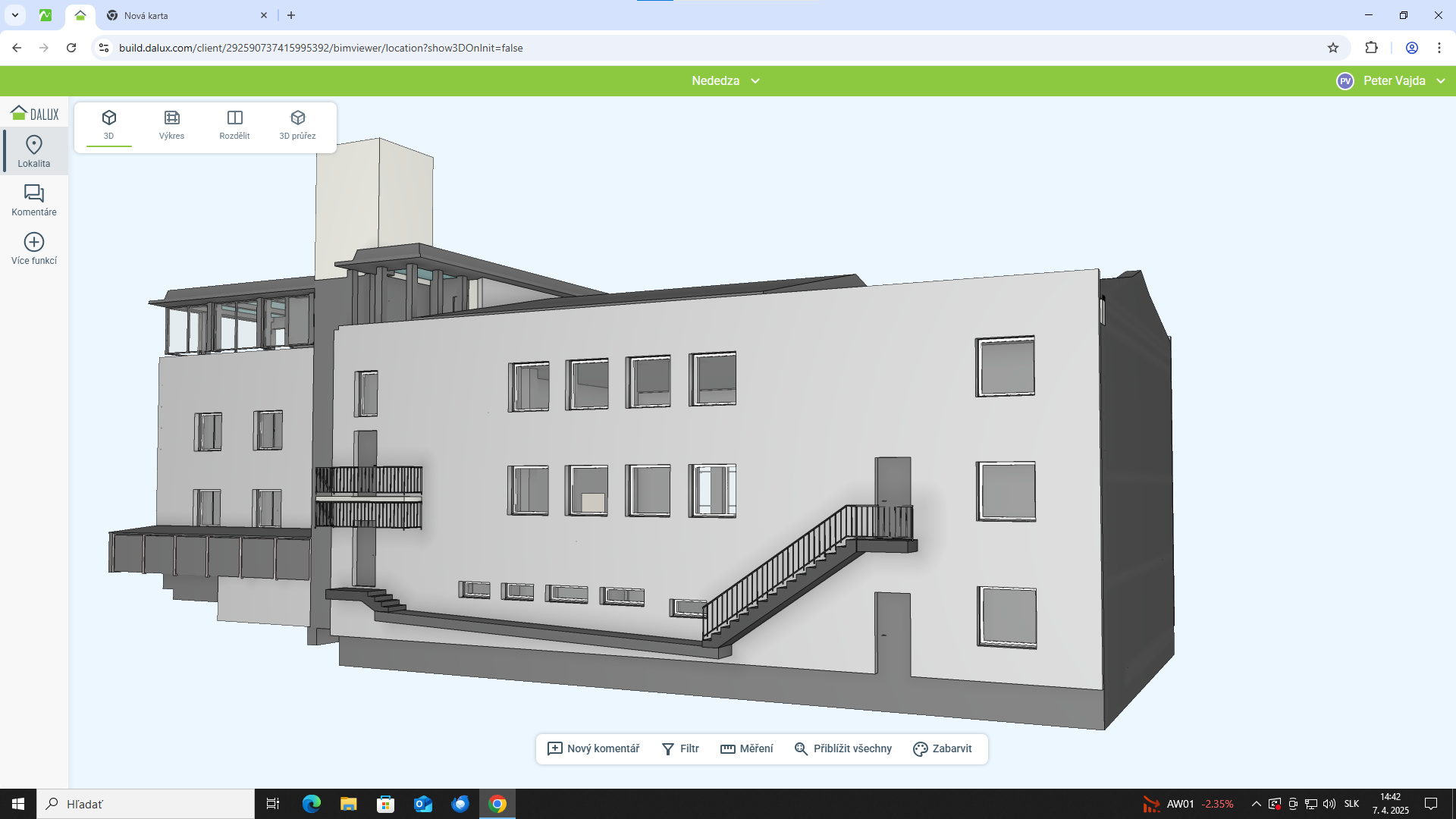The height and width of the screenshot is (819, 1456).
Task: Expand the Peter Vajda user menu
Action: tap(1394, 81)
